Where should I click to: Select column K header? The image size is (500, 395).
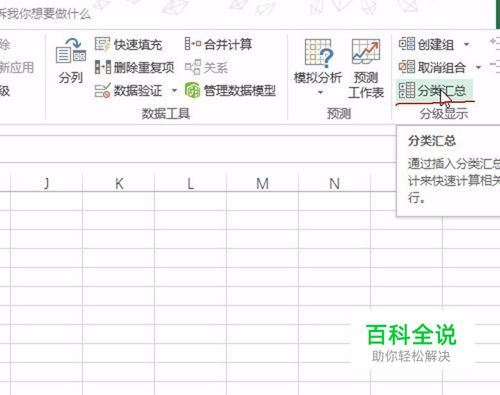point(119,184)
